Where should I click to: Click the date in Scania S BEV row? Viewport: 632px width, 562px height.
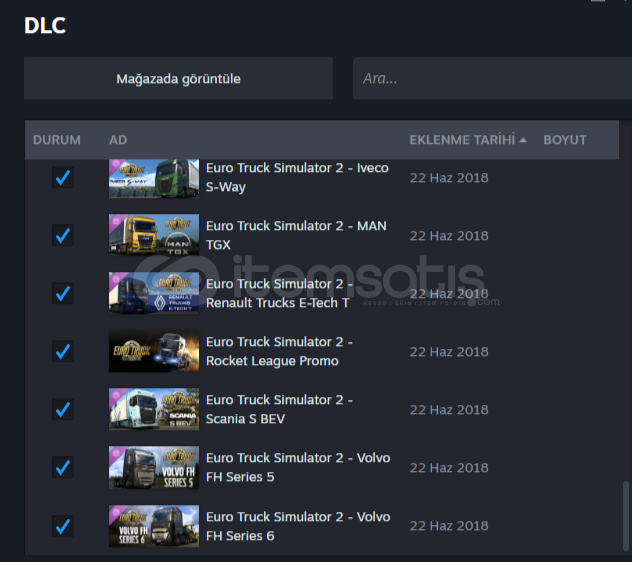pos(449,410)
